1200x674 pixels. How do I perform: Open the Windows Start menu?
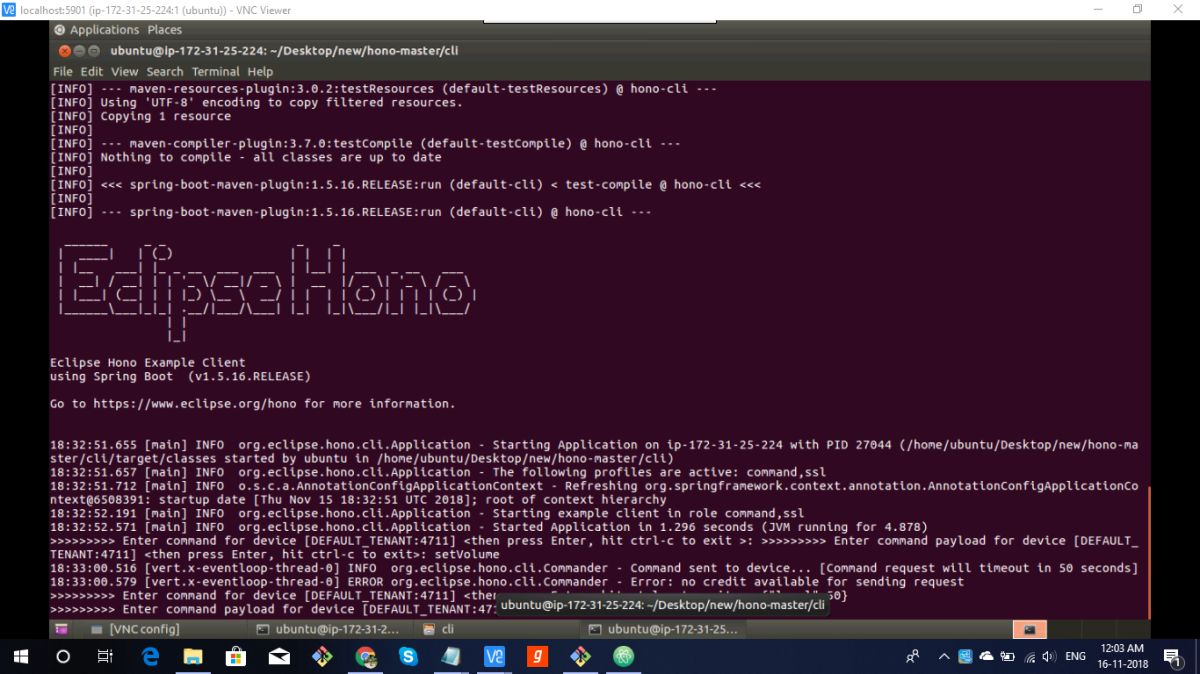[x=21, y=657]
